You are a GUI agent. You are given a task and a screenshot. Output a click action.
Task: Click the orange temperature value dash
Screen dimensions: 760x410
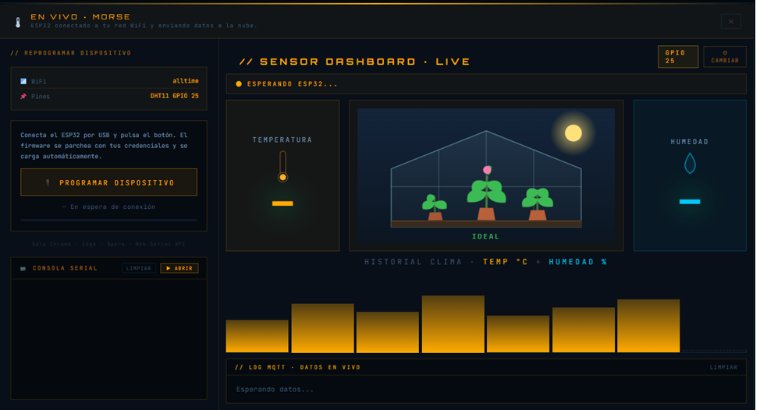[x=283, y=204]
